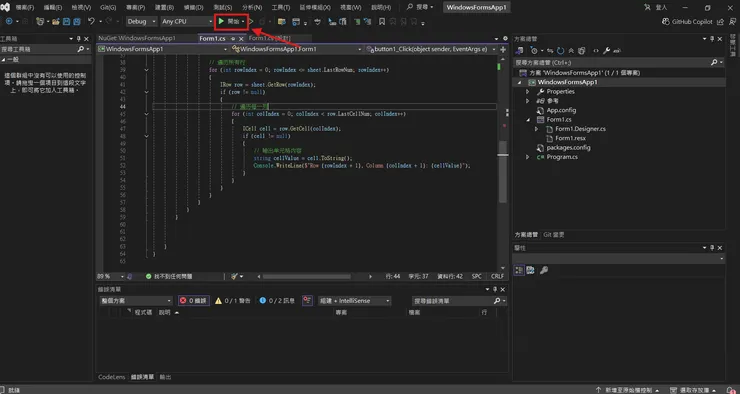Open the Error List scope dropdown
The height and width of the screenshot is (394, 740).
coord(136,301)
